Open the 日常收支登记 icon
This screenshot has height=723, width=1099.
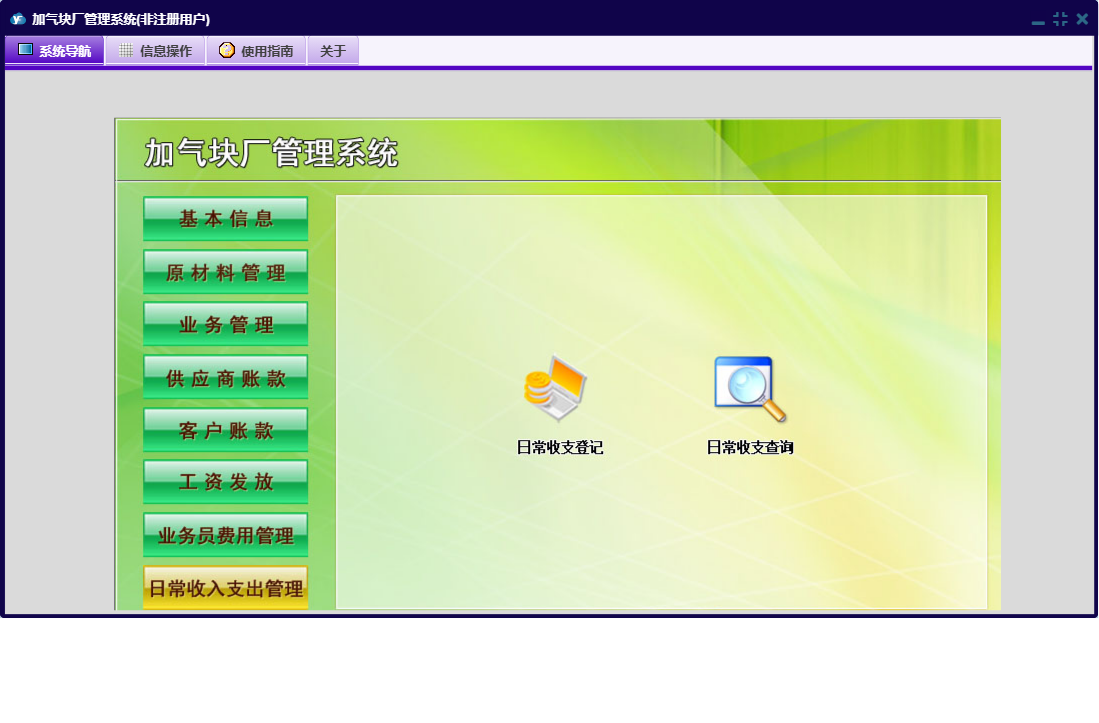coord(556,387)
